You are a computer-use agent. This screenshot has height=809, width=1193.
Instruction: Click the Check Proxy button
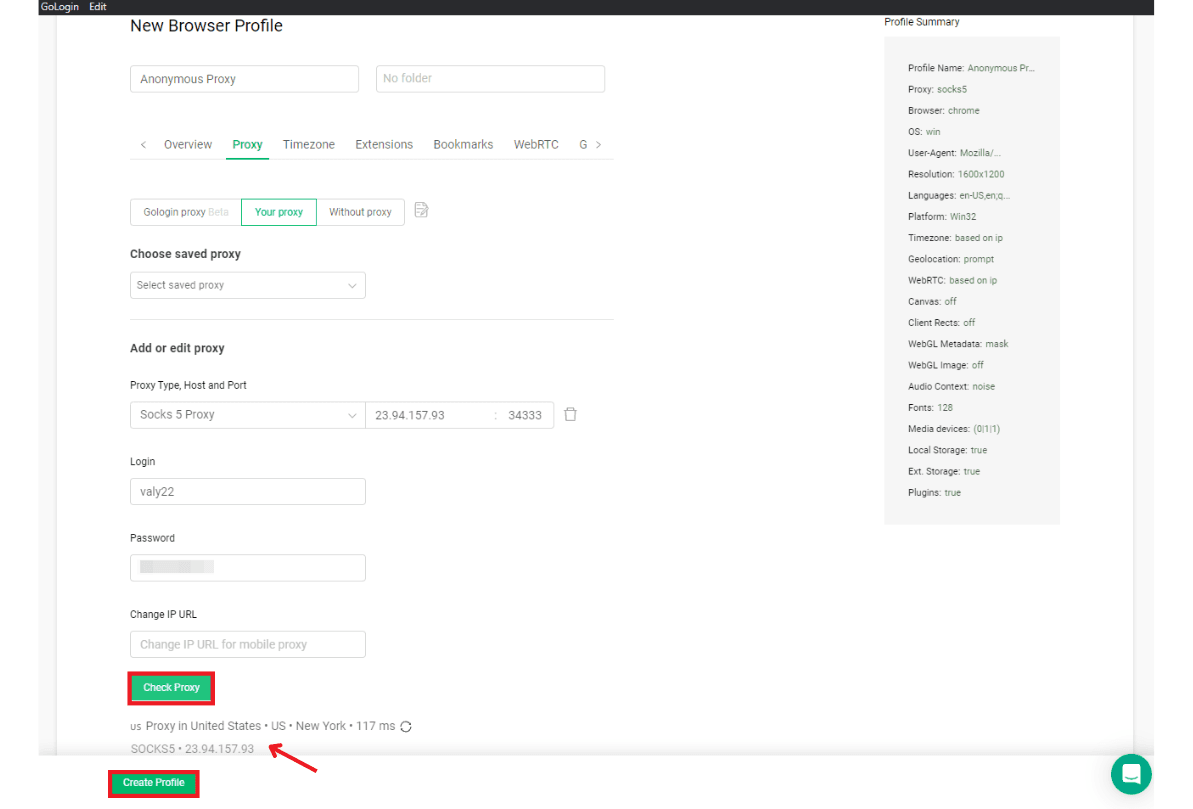(x=171, y=687)
